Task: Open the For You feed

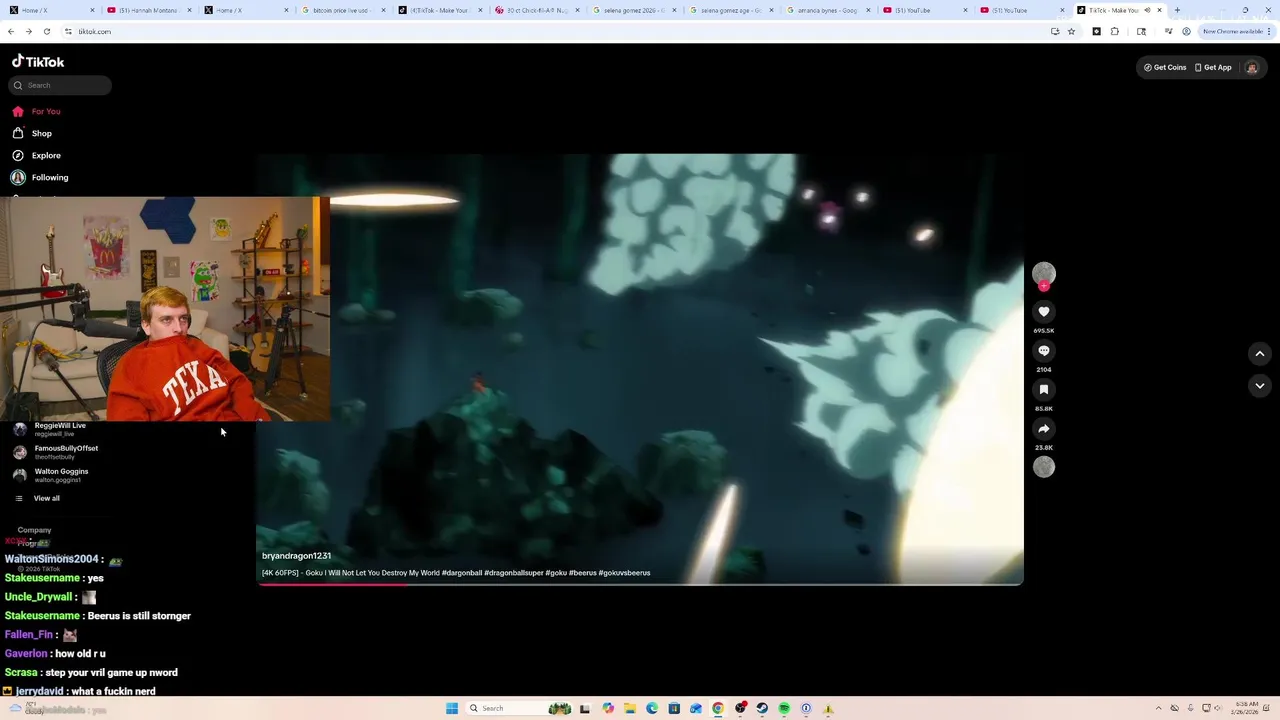Action: coord(37,111)
